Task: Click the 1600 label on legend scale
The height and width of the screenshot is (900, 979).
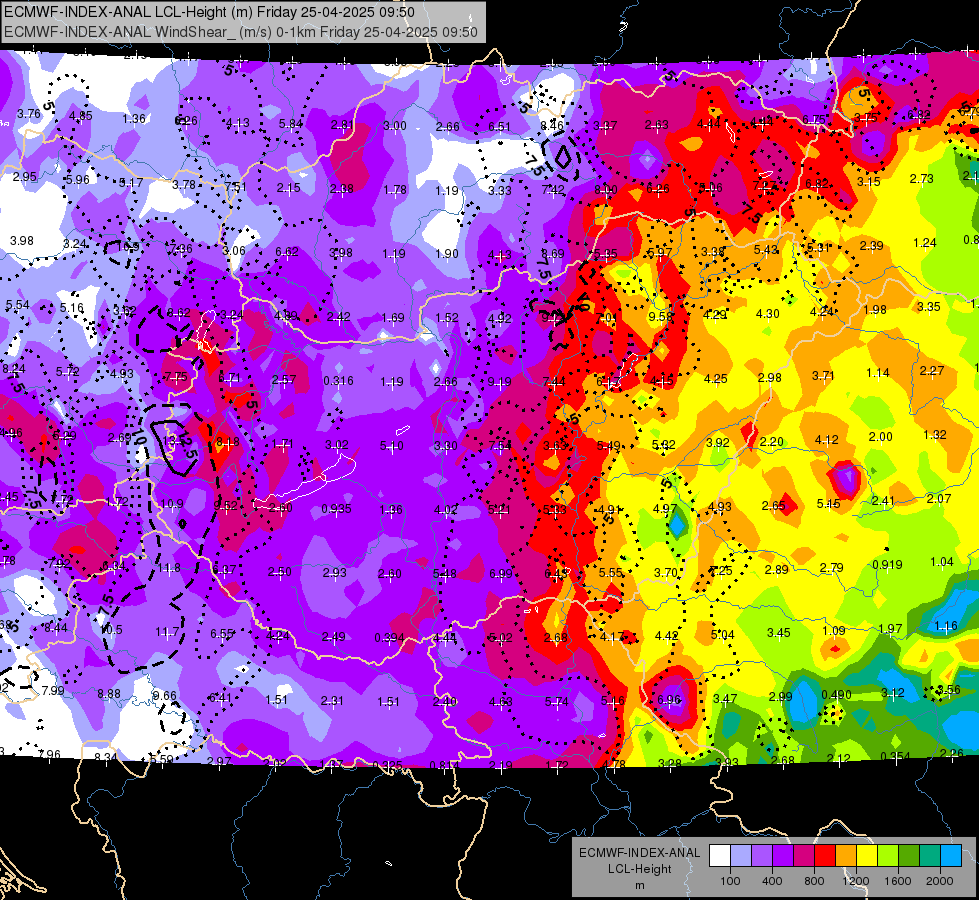Action: (x=897, y=881)
